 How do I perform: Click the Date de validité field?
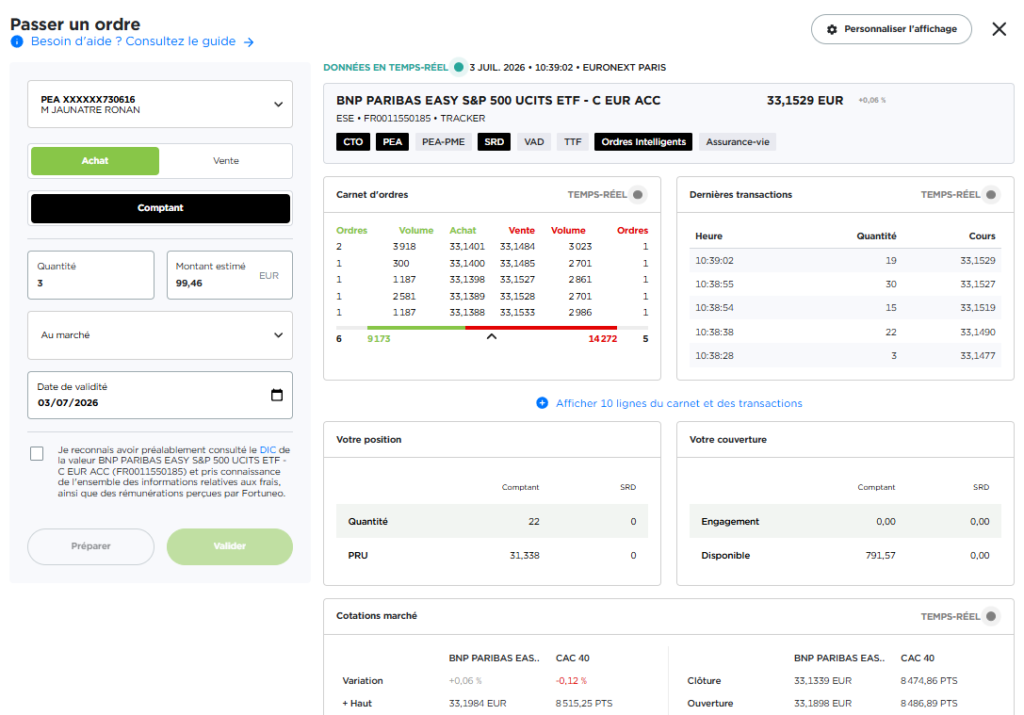[x=160, y=395]
